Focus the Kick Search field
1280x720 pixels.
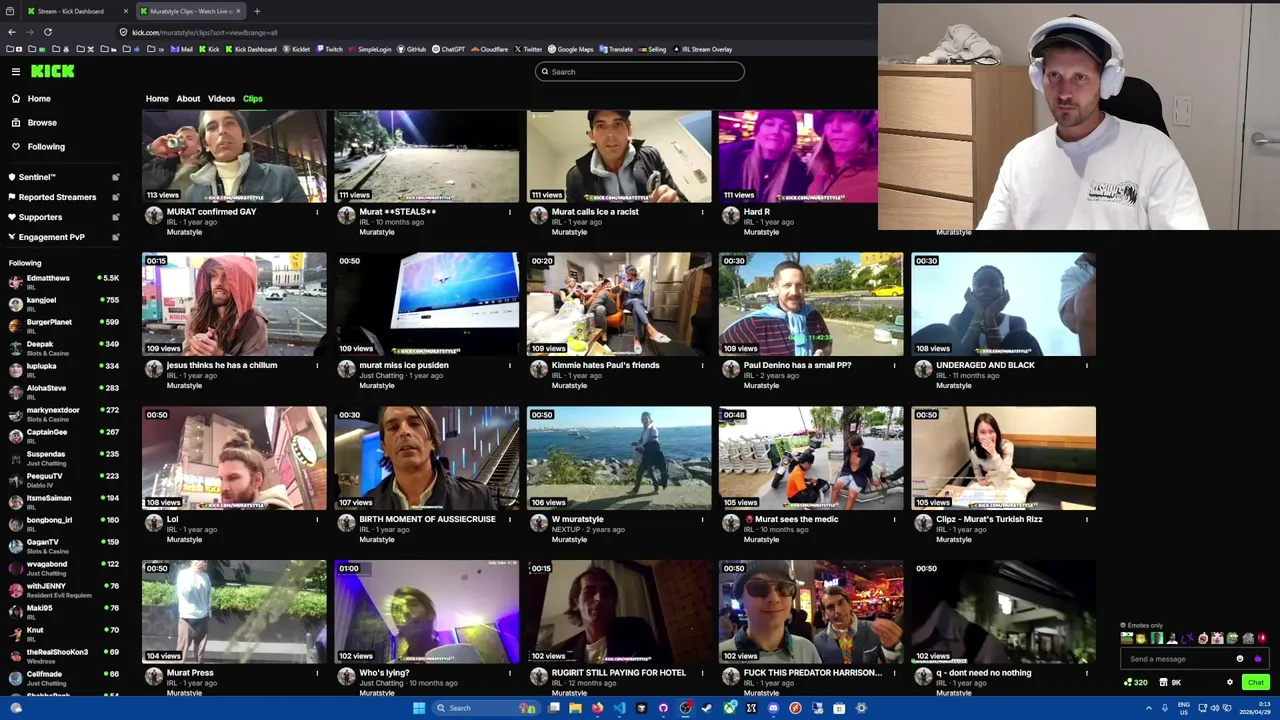point(640,71)
